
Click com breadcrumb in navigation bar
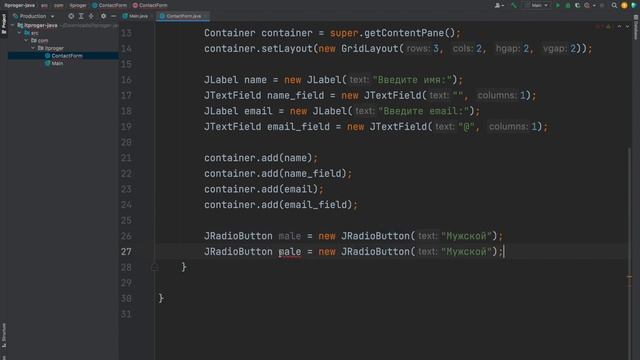58,5
